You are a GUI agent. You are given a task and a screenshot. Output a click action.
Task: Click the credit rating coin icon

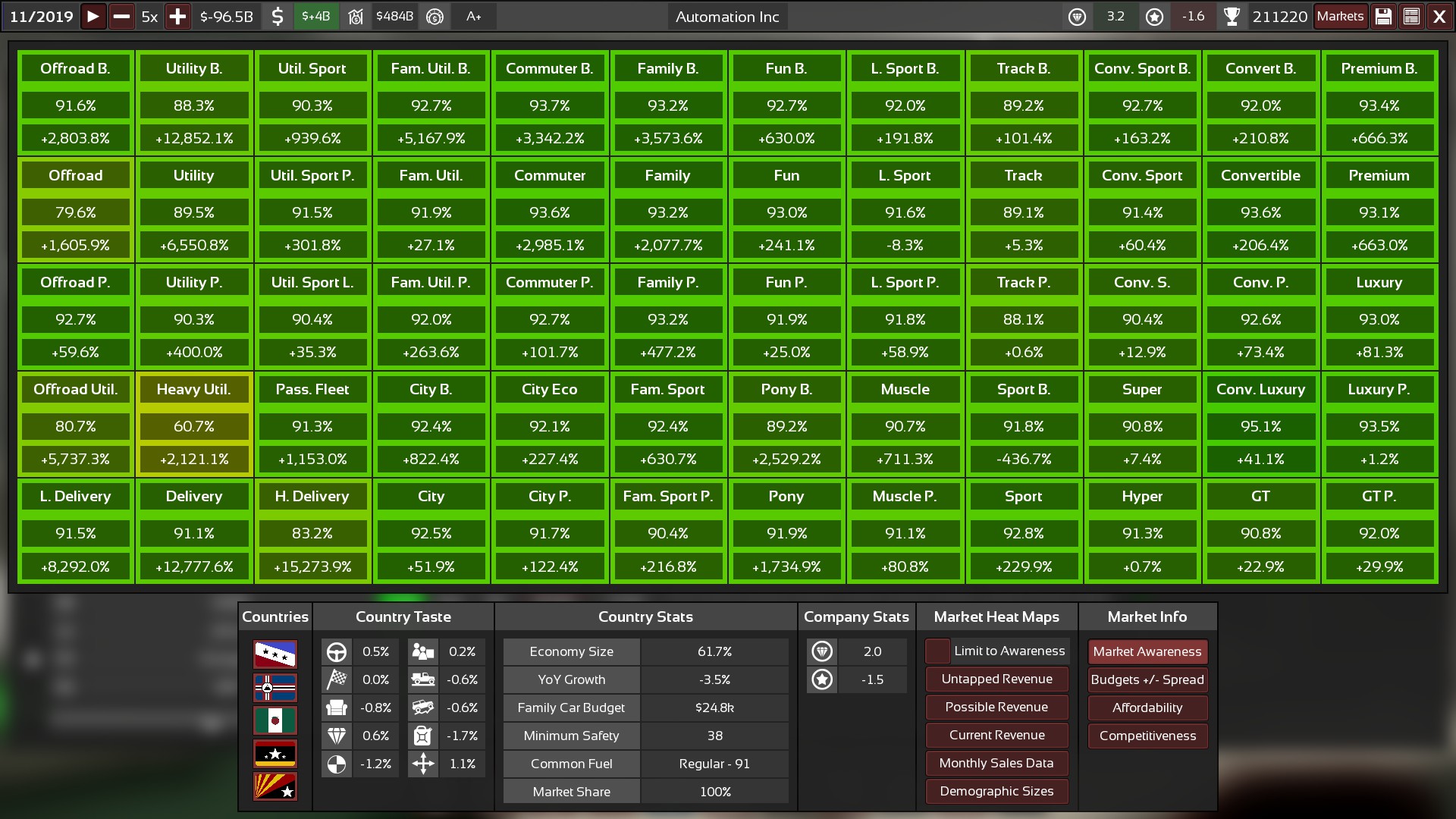435,17
